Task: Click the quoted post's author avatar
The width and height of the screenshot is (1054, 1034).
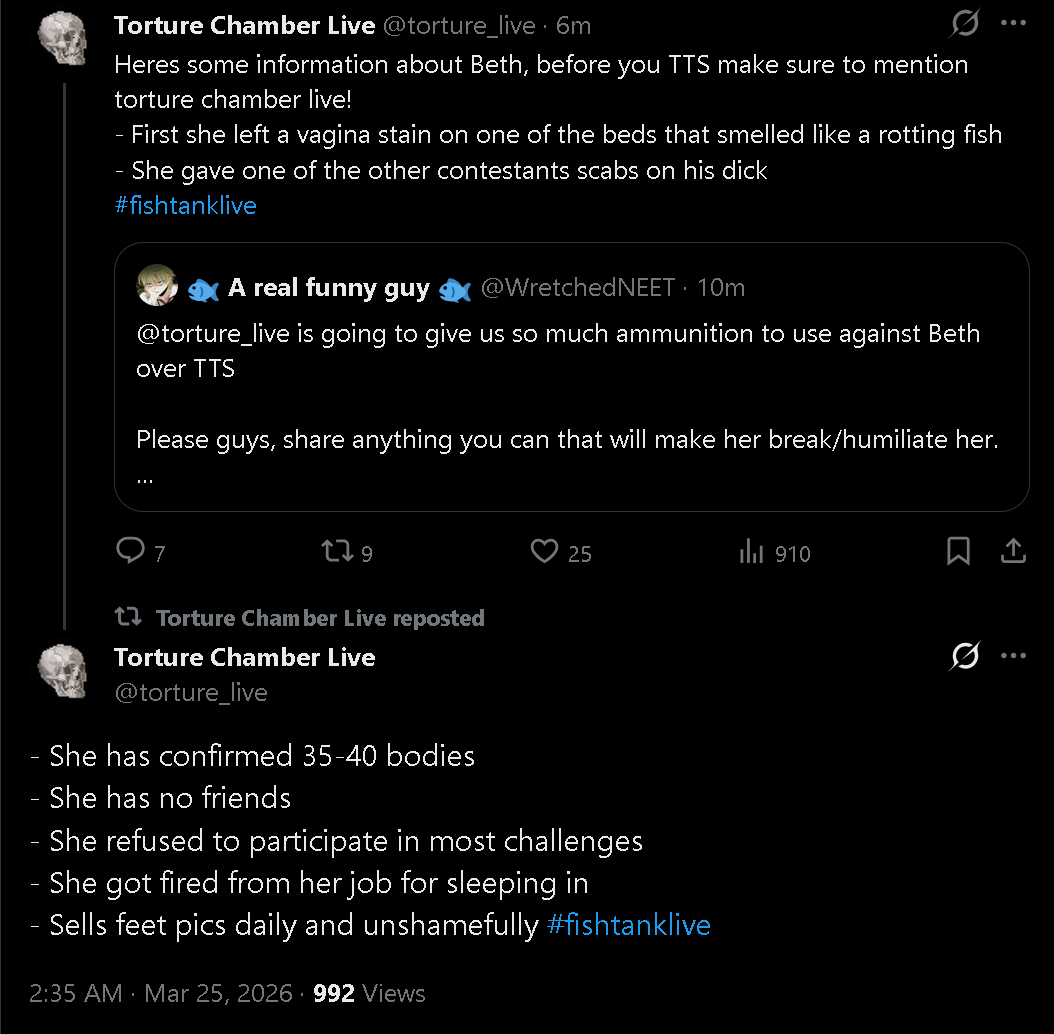Action: coord(157,287)
